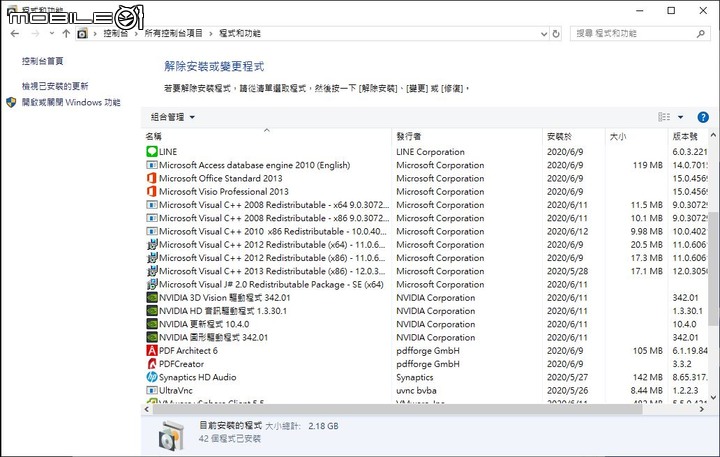Click 所有控制台項目 breadcrumb
Image resolution: width=720 pixels, height=457 pixels.
click(173, 34)
